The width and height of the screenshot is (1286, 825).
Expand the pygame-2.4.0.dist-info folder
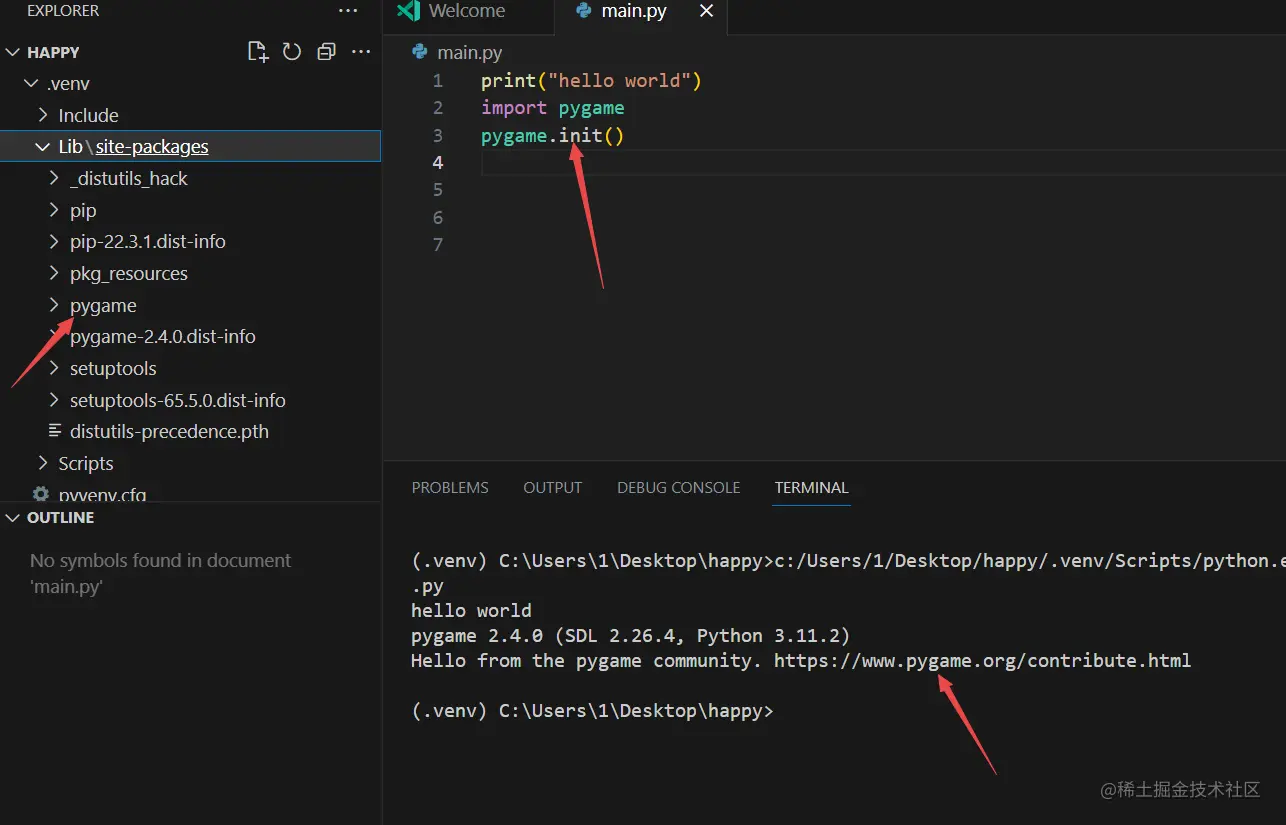point(55,337)
